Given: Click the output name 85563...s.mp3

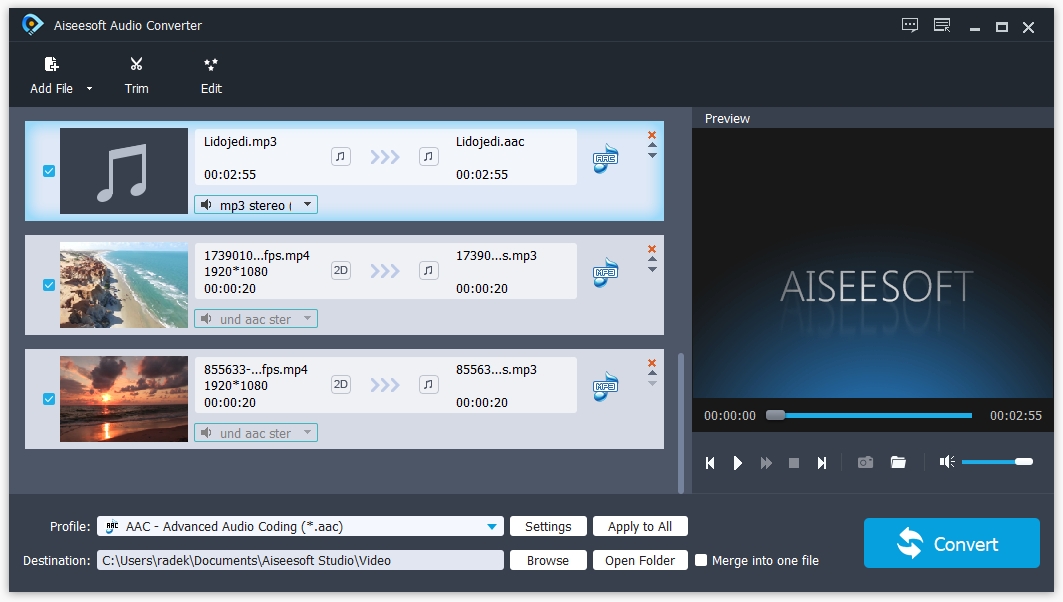Looking at the screenshot, I should pyautogui.click(x=496, y=369).
